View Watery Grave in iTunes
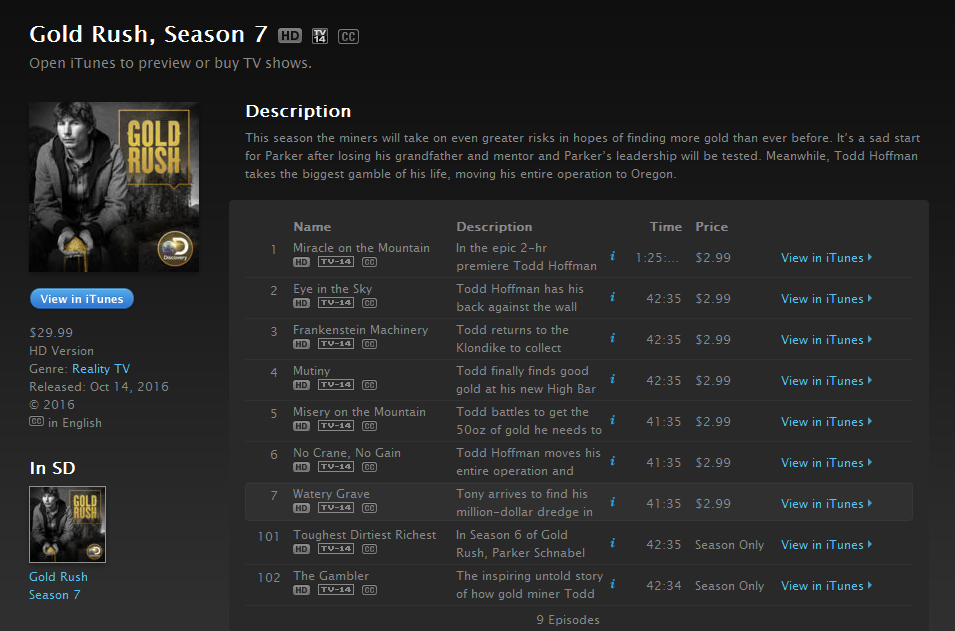 click(x=826, y=504)
